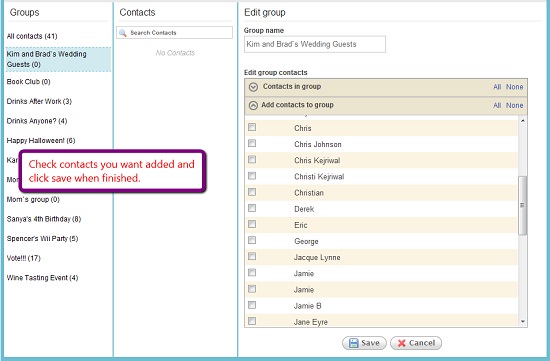Check the box next to Christi Kejriwal
Screen dimensions: 550x361
click(x=252, y=175)
